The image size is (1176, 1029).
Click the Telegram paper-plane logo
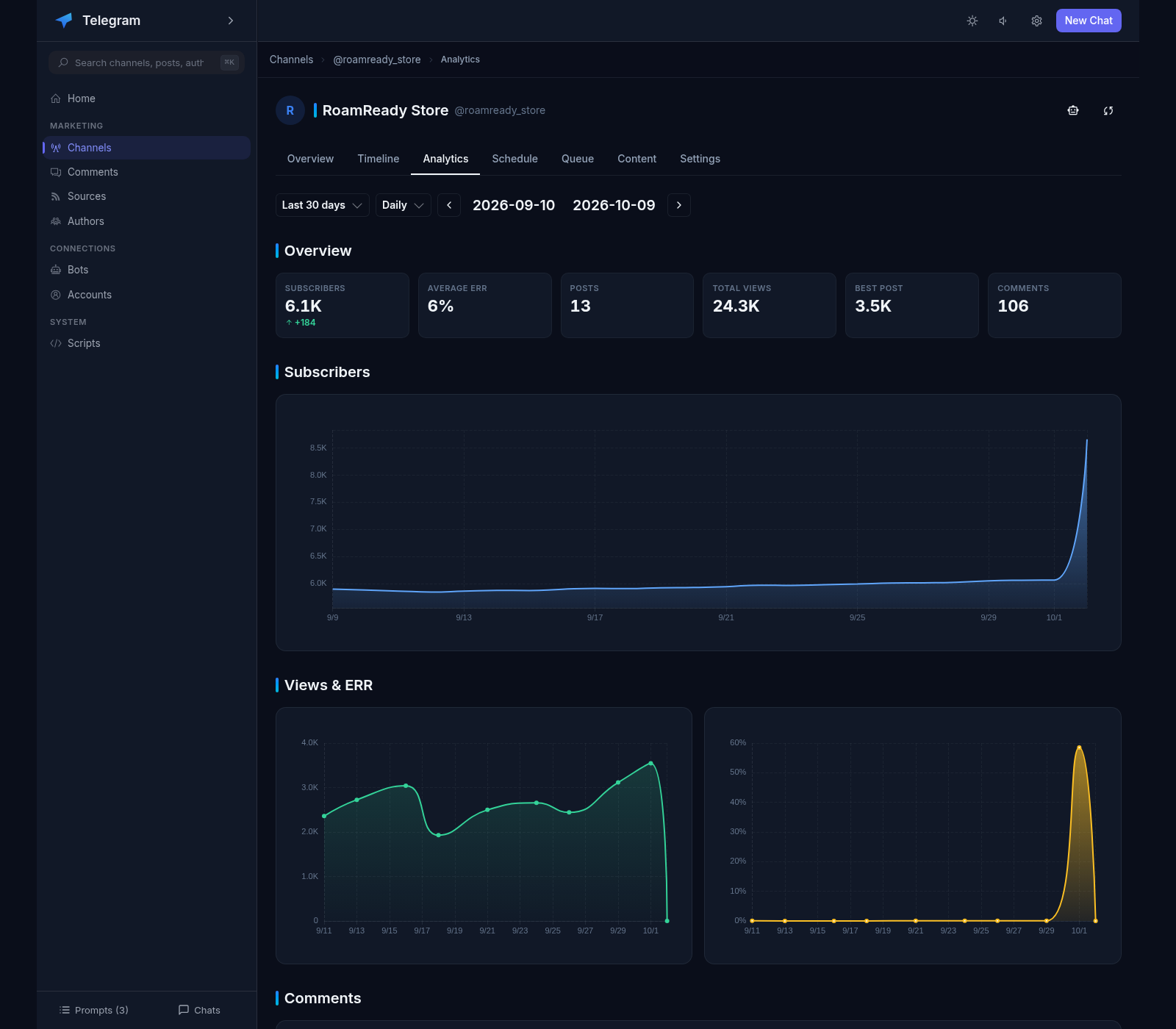point(64,21)
